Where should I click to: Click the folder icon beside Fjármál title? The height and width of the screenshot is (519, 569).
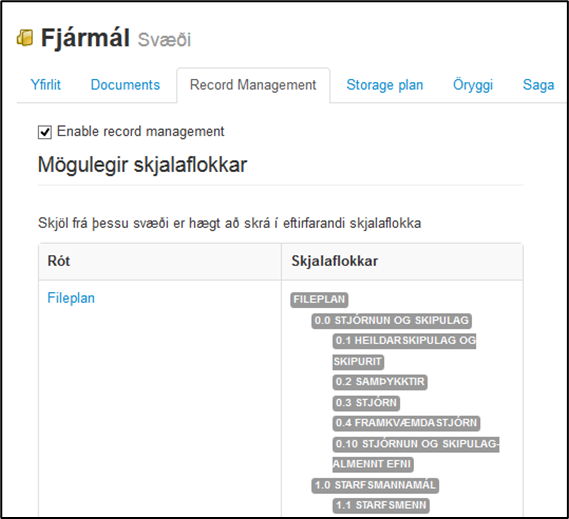pyautogui.click(x=25, y=38)
